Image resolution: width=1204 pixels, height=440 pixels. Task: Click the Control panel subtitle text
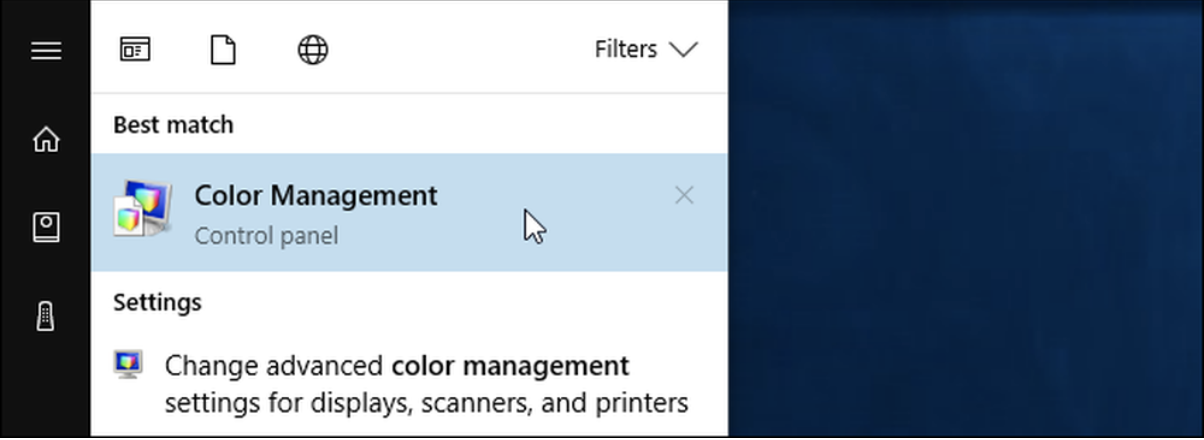point(266,236)
